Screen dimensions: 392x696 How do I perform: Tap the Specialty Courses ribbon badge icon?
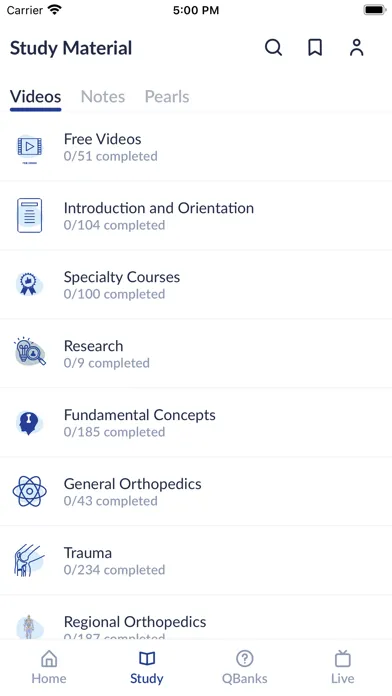pos(29,284)
